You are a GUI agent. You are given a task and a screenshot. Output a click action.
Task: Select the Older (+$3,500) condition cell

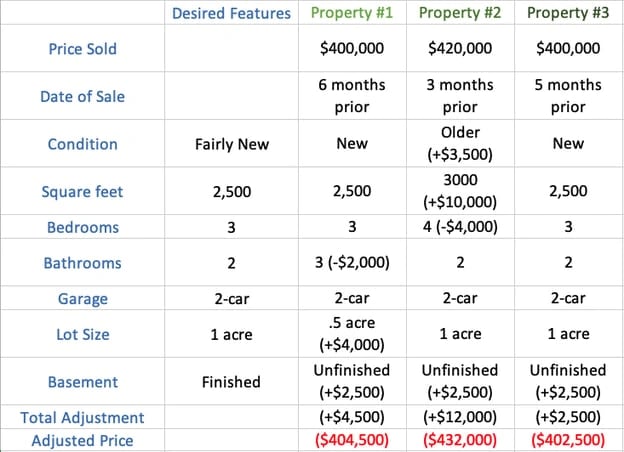pyautogui.click(x=460, y=144)
